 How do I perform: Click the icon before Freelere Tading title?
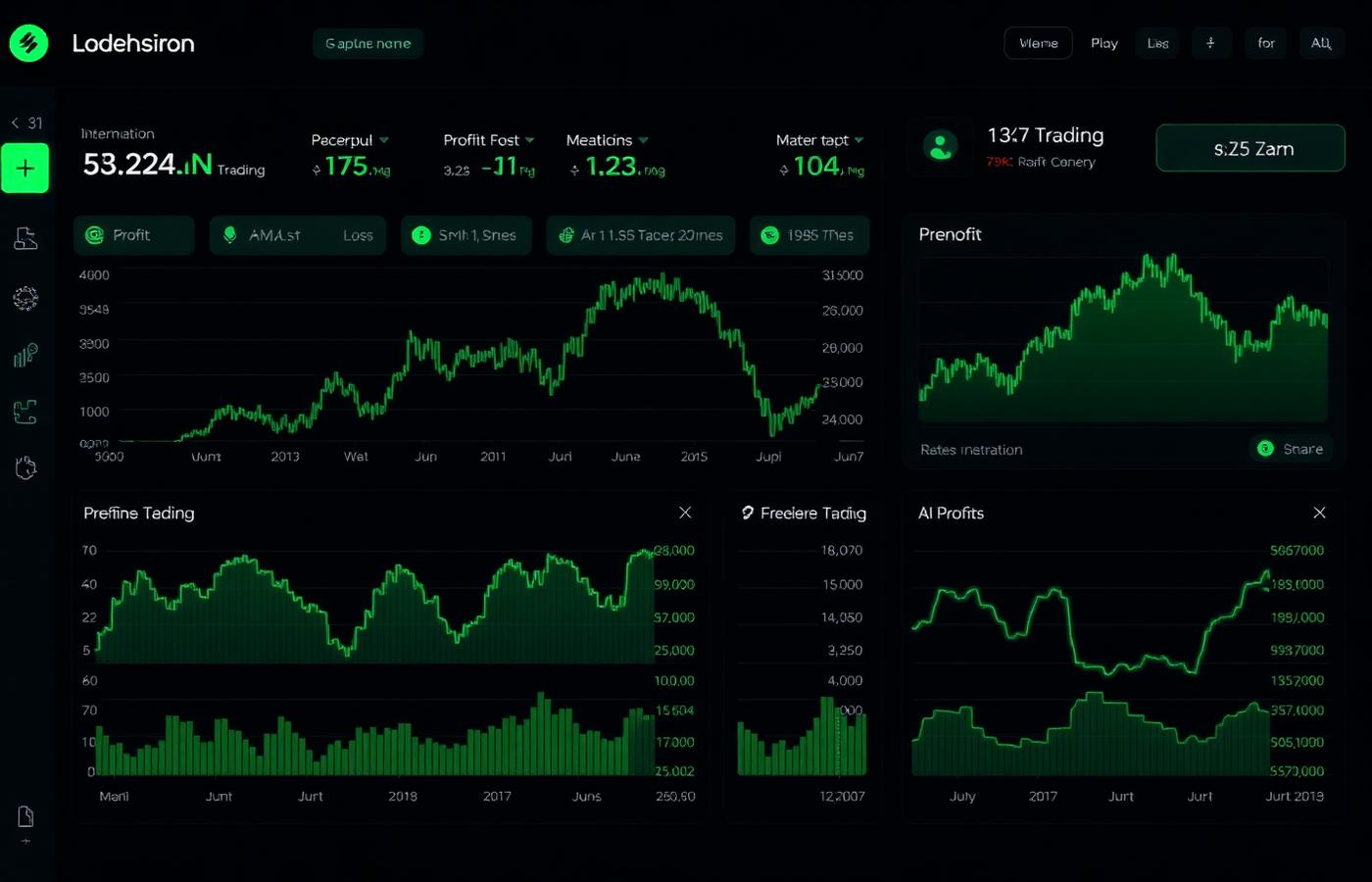[748, 513]
